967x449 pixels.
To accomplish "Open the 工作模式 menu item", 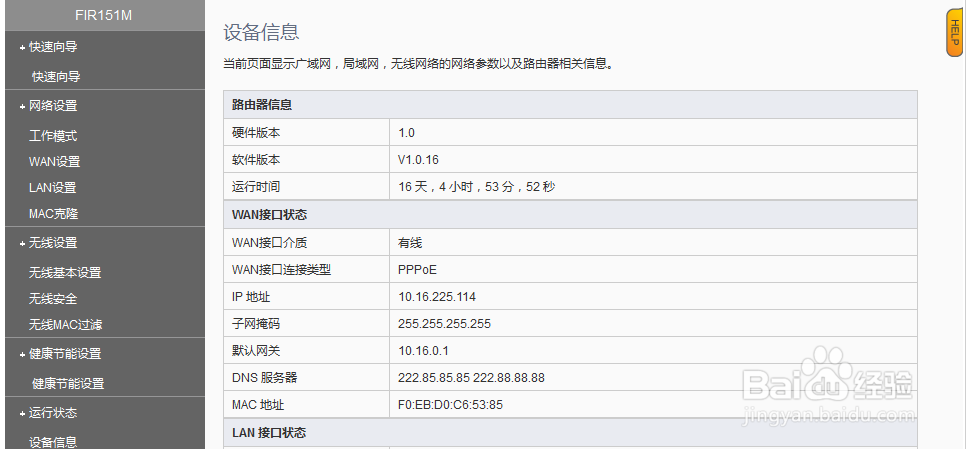I will point(53,136).
